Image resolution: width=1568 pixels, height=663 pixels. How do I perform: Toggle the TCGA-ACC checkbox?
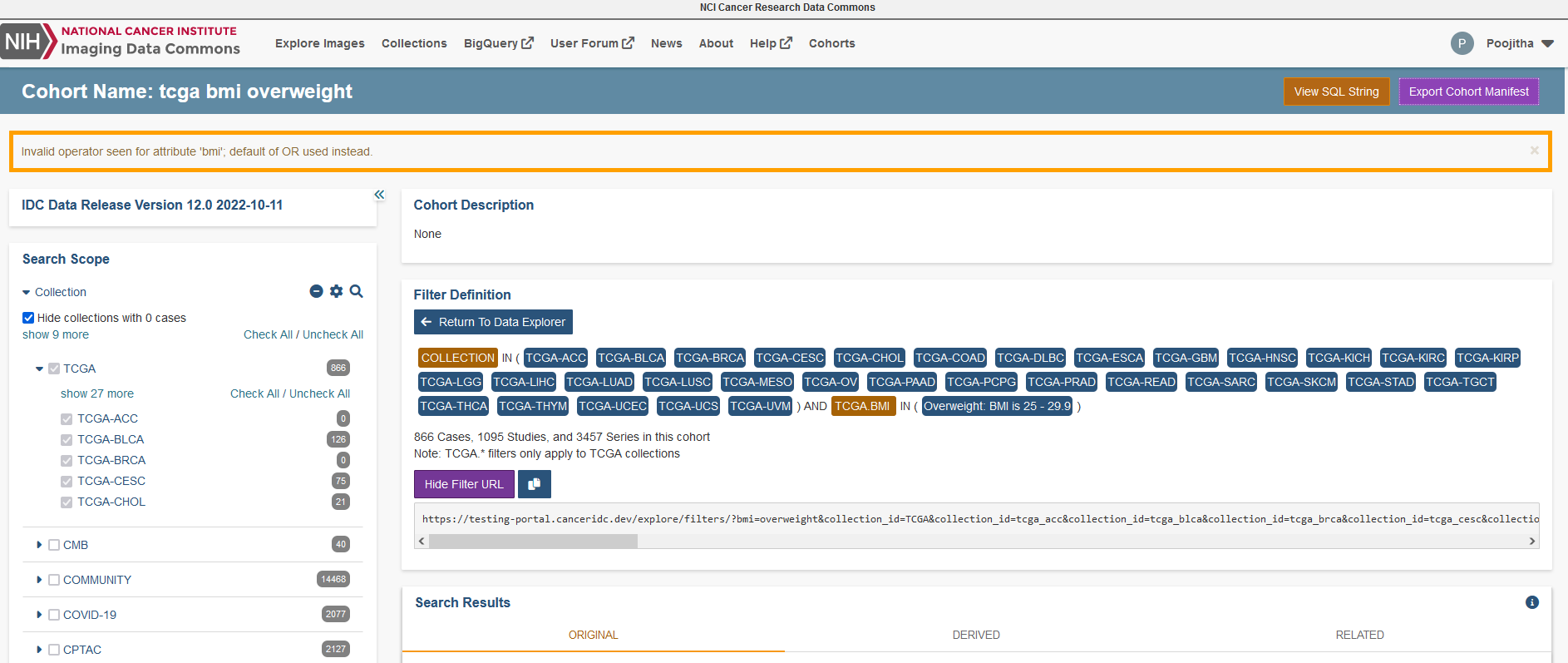coord(67,419)
